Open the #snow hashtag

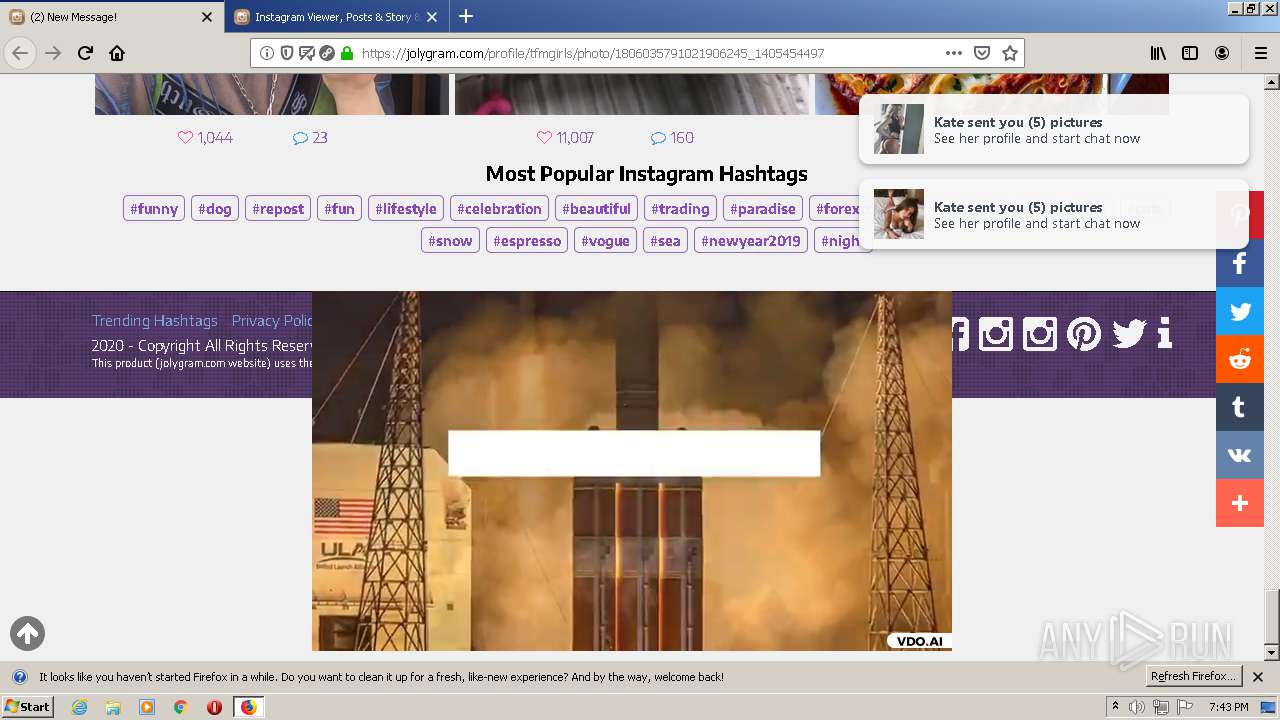[450, 241]
